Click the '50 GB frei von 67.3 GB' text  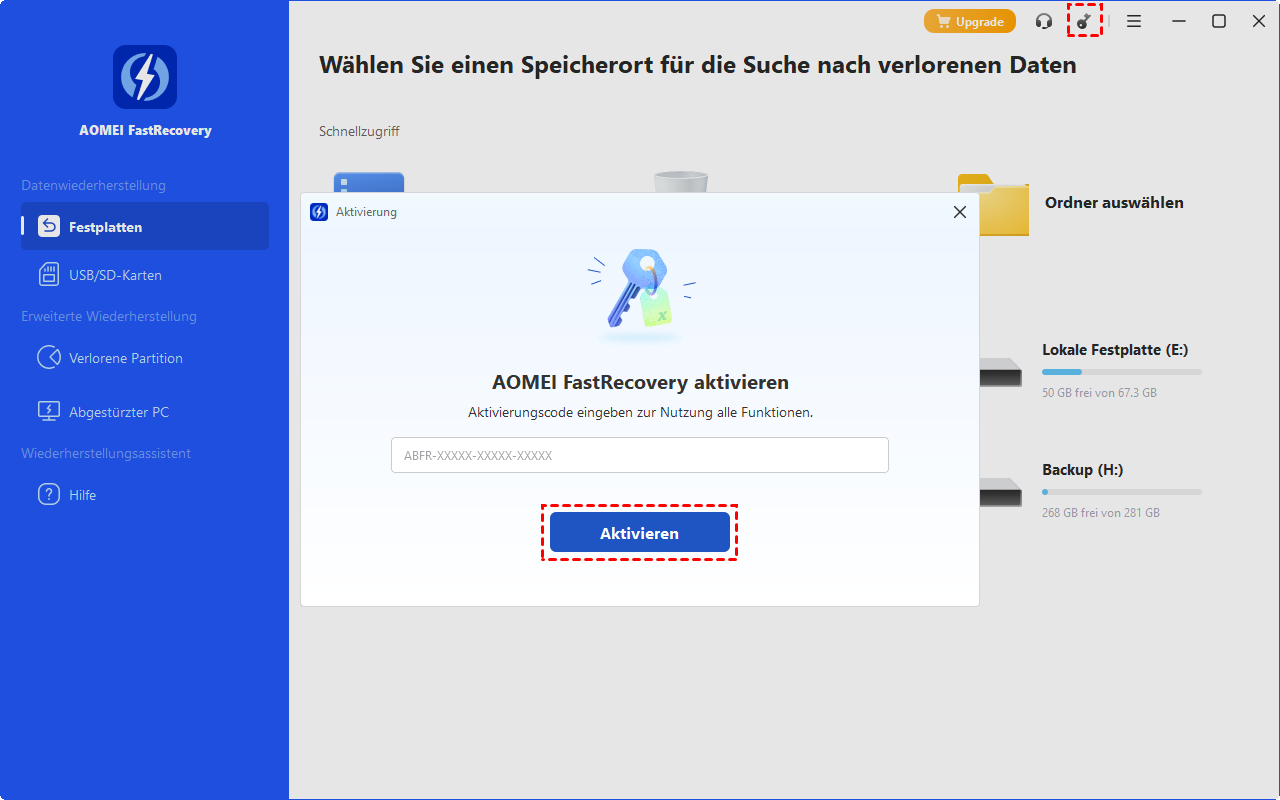coord(1099,393)
